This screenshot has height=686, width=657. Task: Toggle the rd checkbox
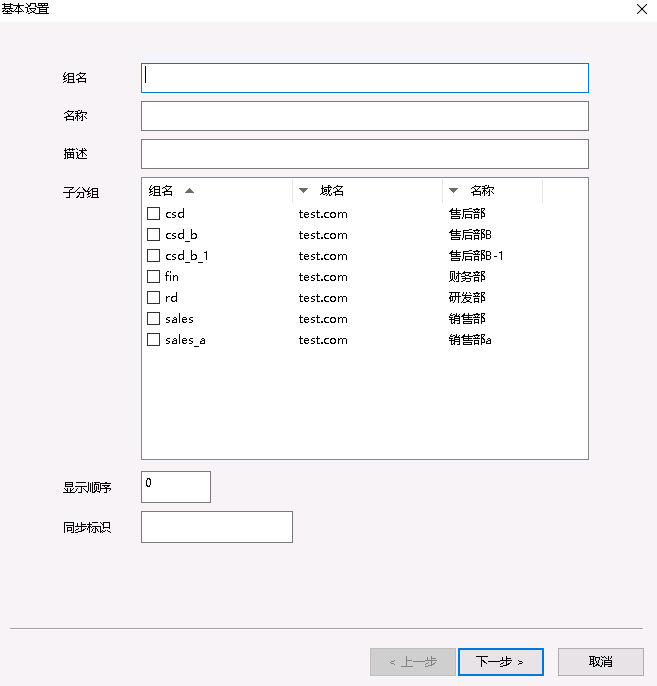[154, 297]
